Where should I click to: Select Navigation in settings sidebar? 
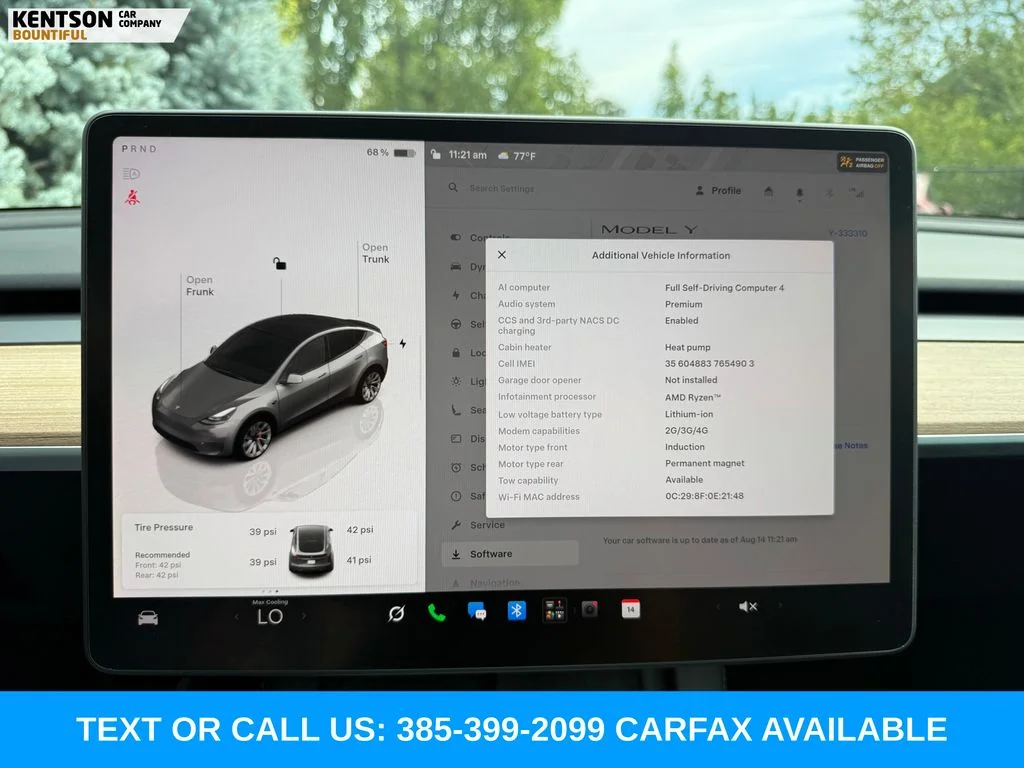[486, 583]
